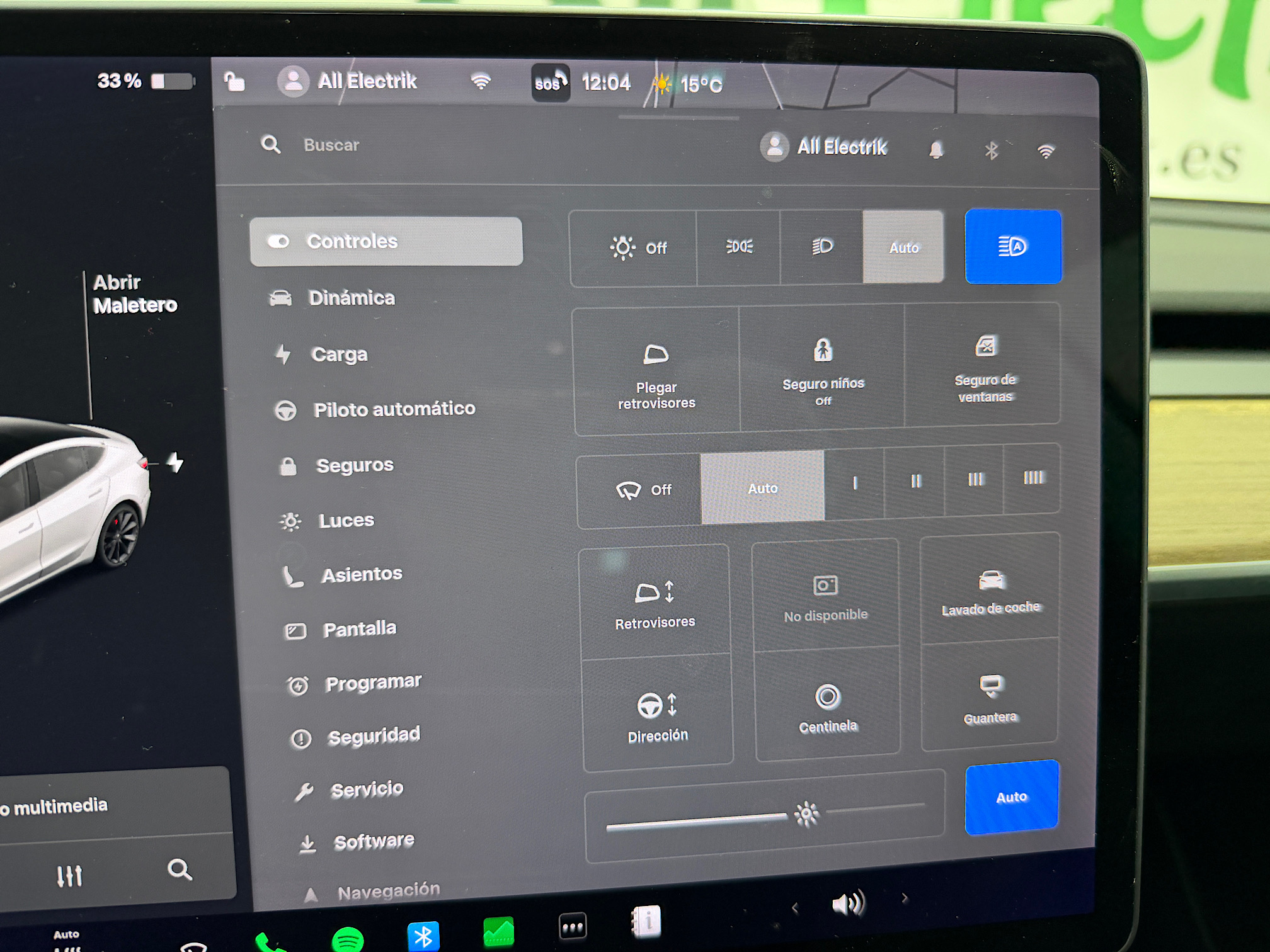Tap the Bluetooth app icon in dock
Viewport: 1270px width, 952px height.
pyautogui.click(x=423, y=936)
